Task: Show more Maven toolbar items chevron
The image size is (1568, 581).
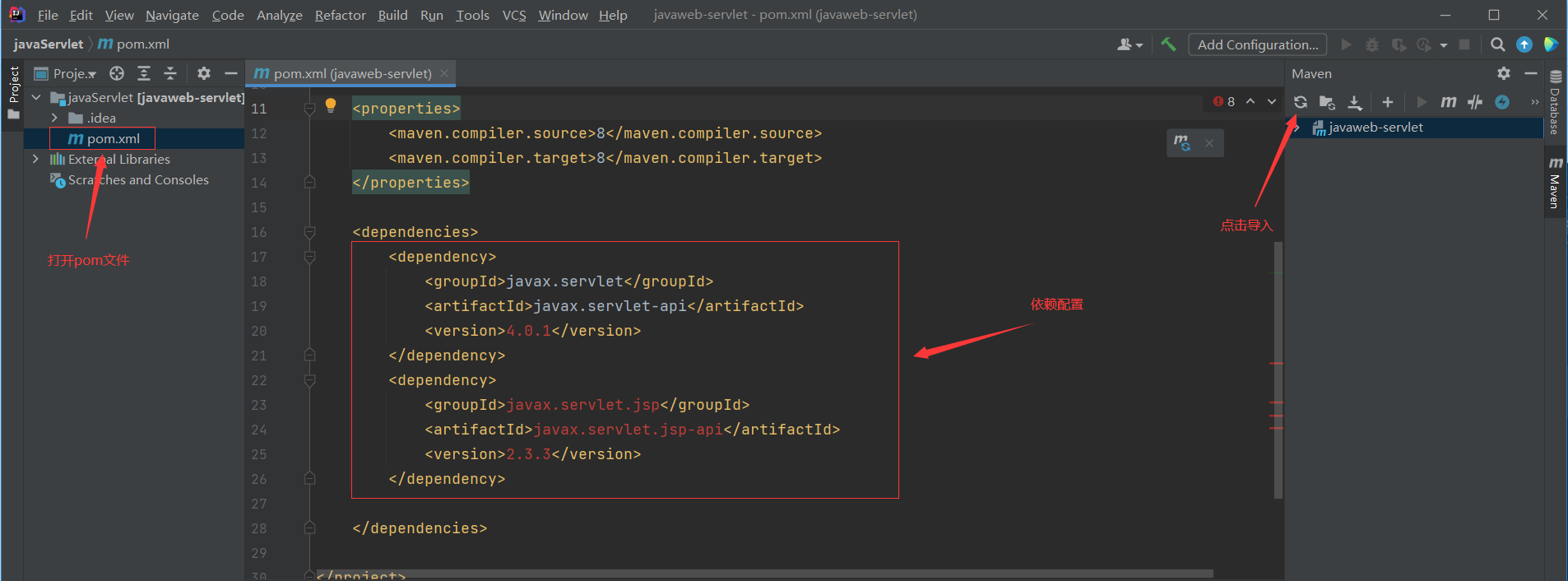Action: click(1534, 102)
